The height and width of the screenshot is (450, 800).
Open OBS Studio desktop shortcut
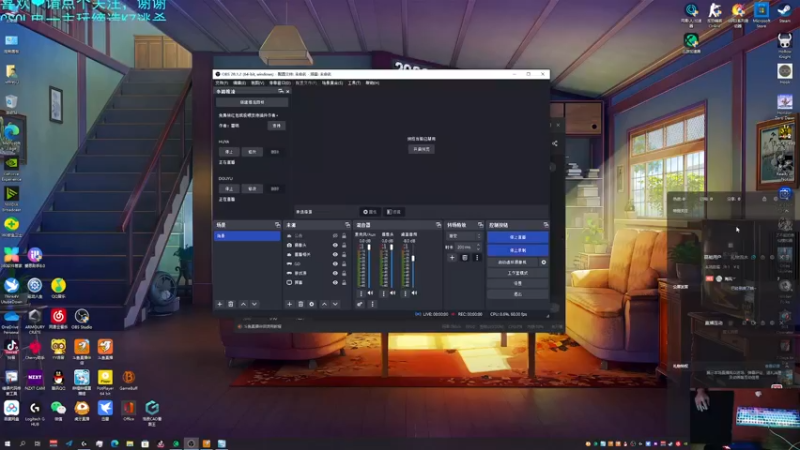[x=82, y=319]
